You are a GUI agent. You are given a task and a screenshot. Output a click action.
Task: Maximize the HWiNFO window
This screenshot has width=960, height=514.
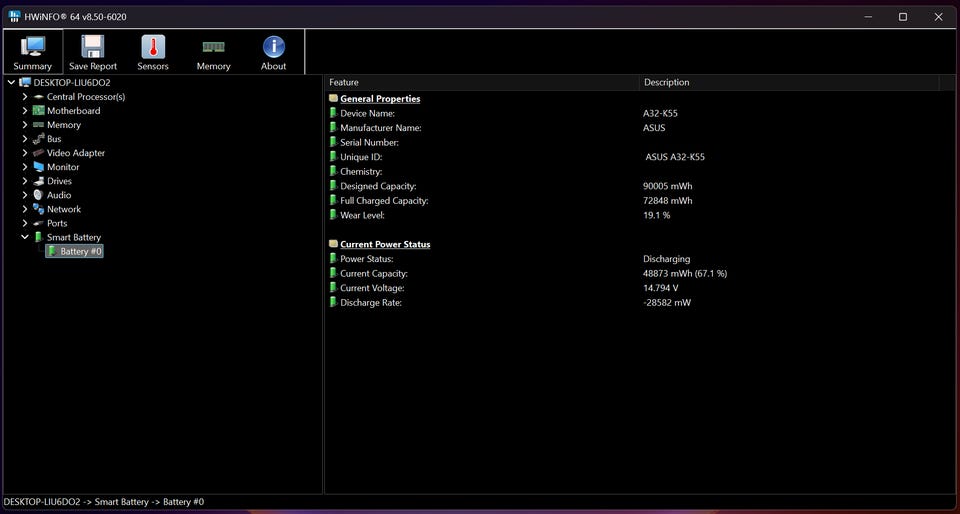click(902, 17)
